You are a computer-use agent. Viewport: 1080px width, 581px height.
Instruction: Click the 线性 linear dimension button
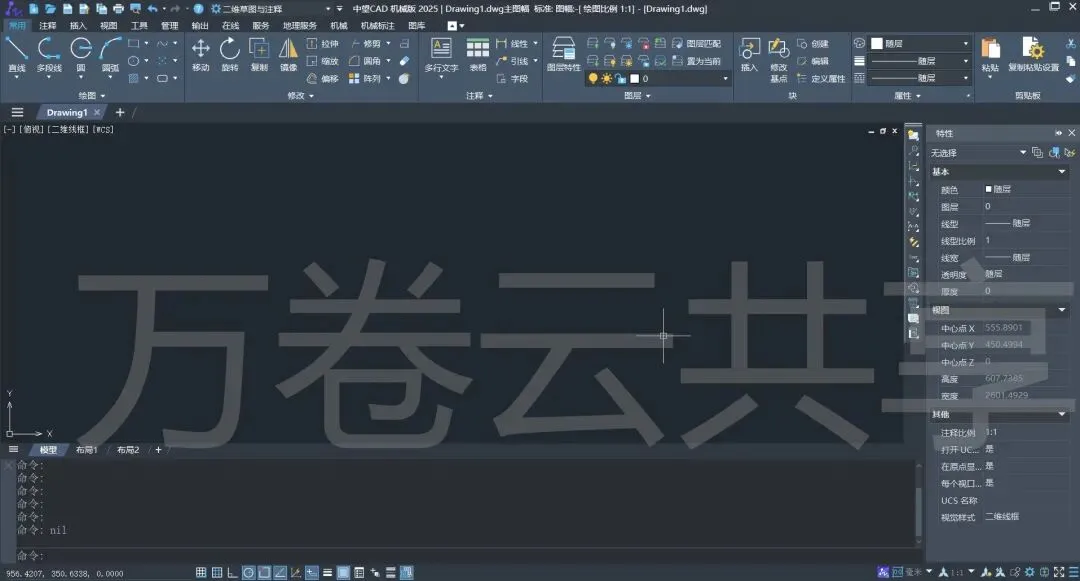click(512, 43)
